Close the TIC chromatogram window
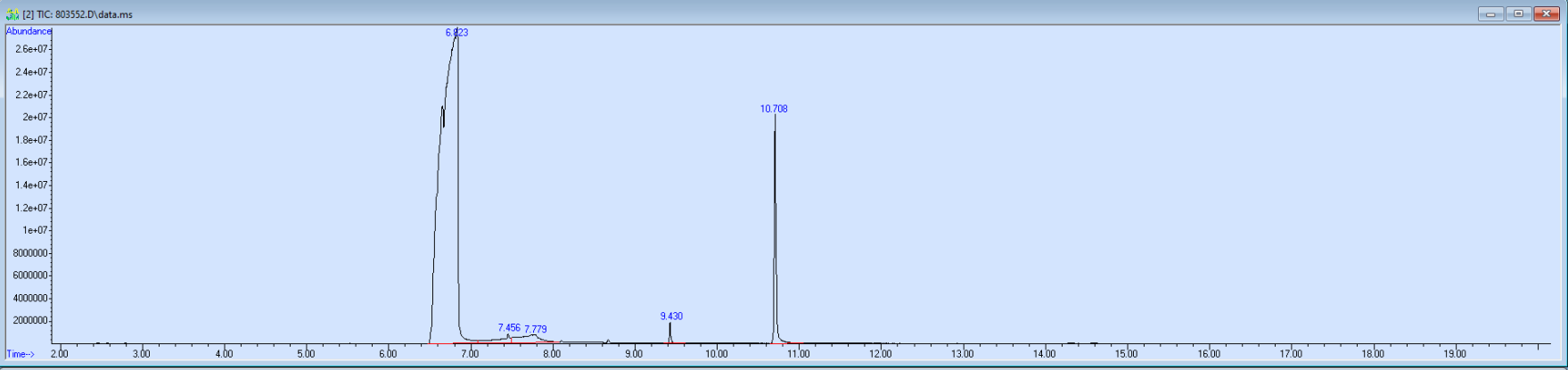1568x370 pixels. 1547,14
